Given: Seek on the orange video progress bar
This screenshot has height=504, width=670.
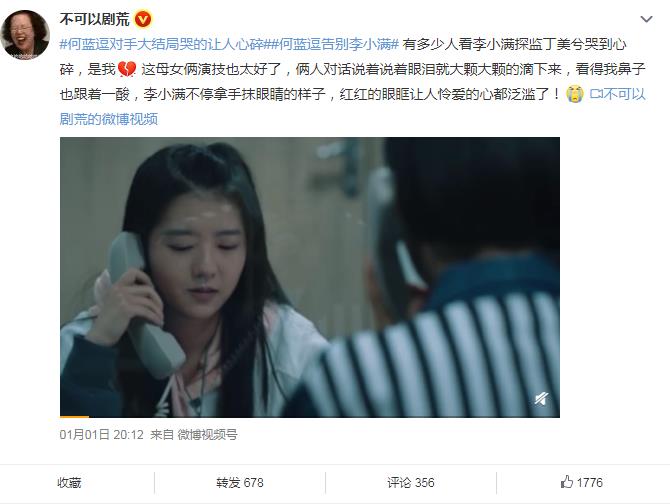Looking at the screenshot, I should pyautogui.click(x=310, y=416).
